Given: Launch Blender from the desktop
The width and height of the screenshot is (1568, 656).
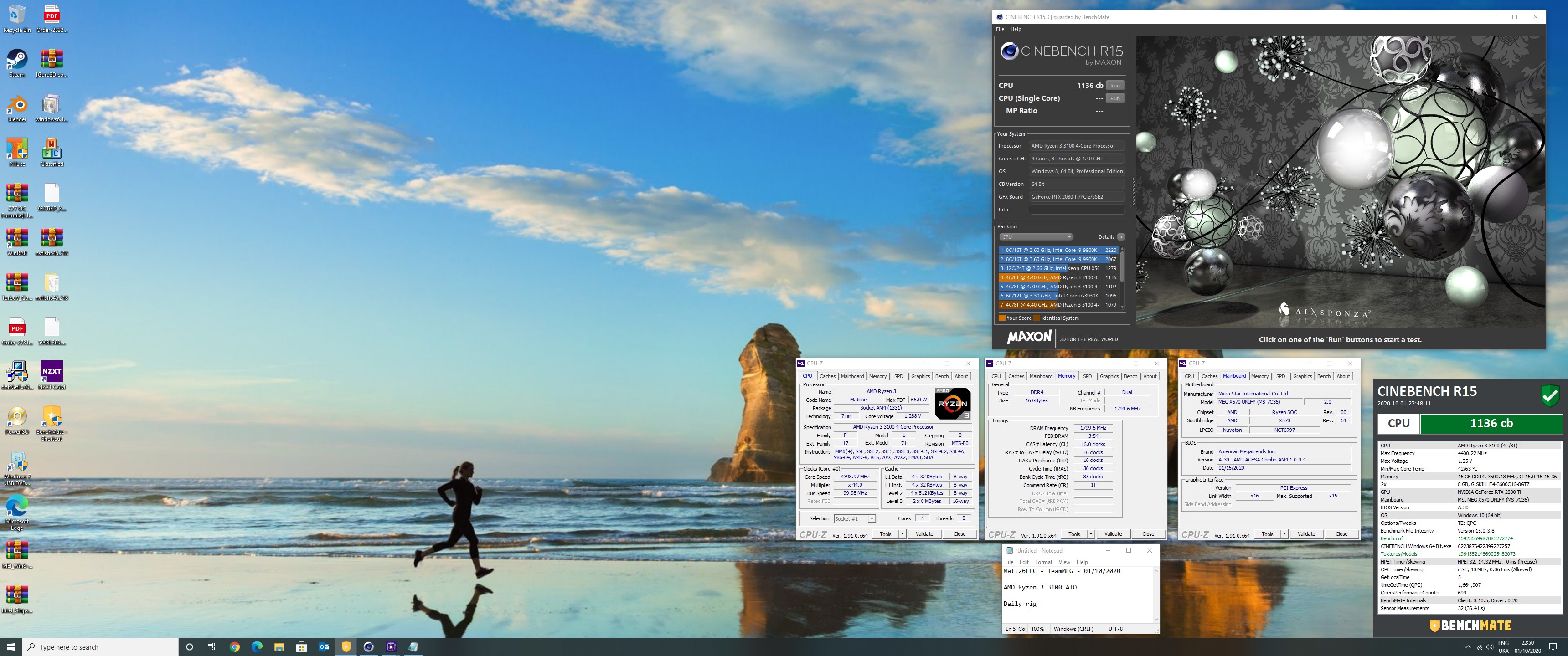Looking at the screenshot, I should [17, 108].
